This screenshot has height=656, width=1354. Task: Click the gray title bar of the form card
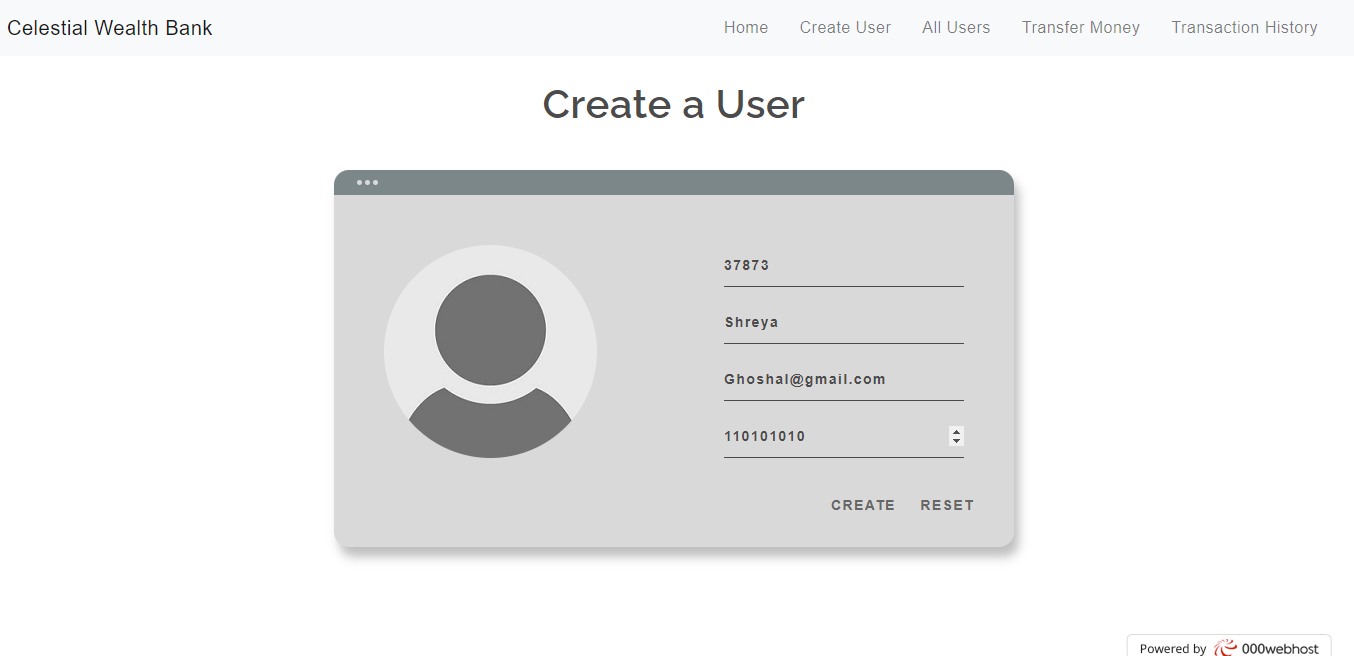tap(673, 182)
